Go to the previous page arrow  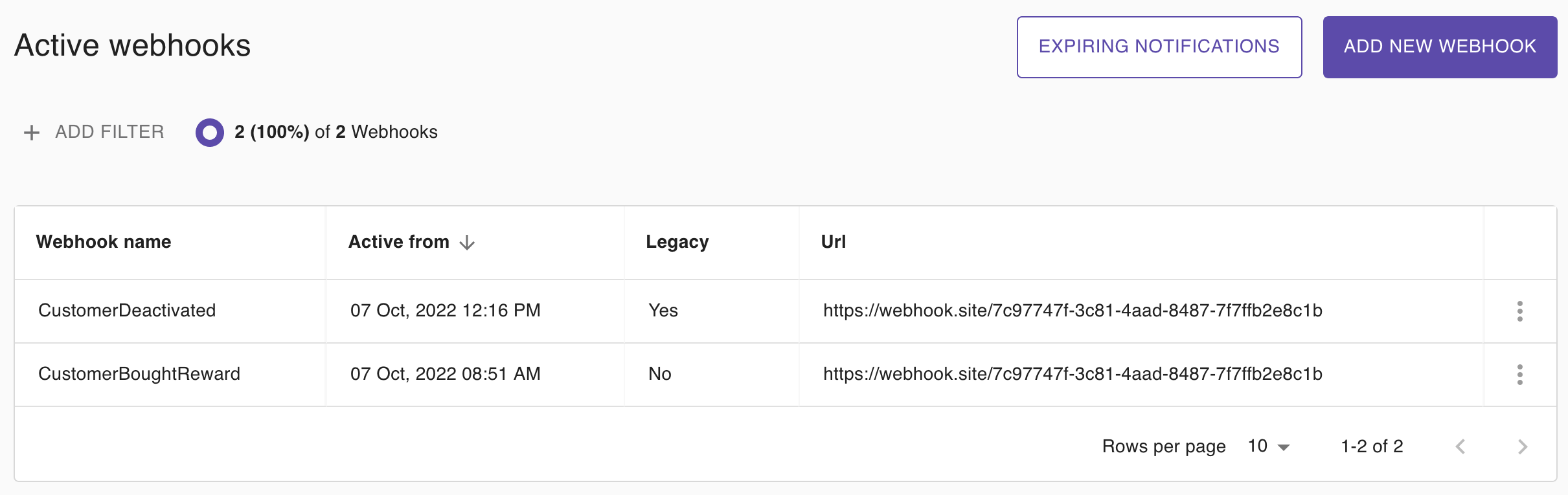click(x=1460, y=446)
